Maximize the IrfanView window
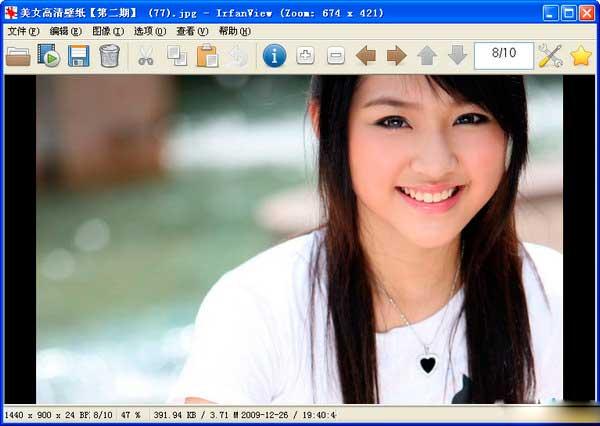Image resolution: width=600 pixels, height=426 pixels. coord(569,13)
